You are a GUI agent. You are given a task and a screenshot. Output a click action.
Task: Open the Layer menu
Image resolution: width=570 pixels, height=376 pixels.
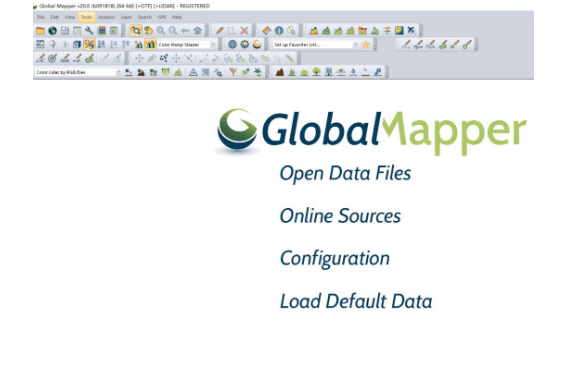pyautogui.click(x=126, y=17)
